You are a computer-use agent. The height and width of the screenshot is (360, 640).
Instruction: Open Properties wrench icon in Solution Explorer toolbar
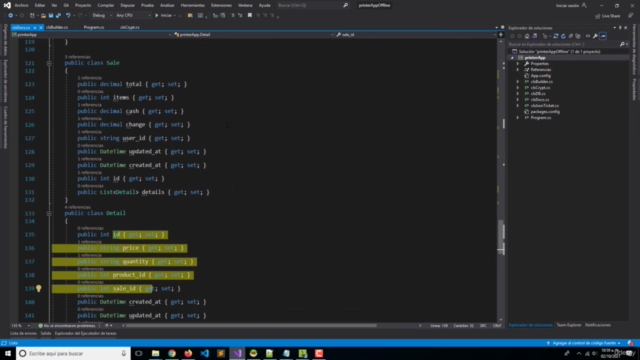click(x=596, y=36)
